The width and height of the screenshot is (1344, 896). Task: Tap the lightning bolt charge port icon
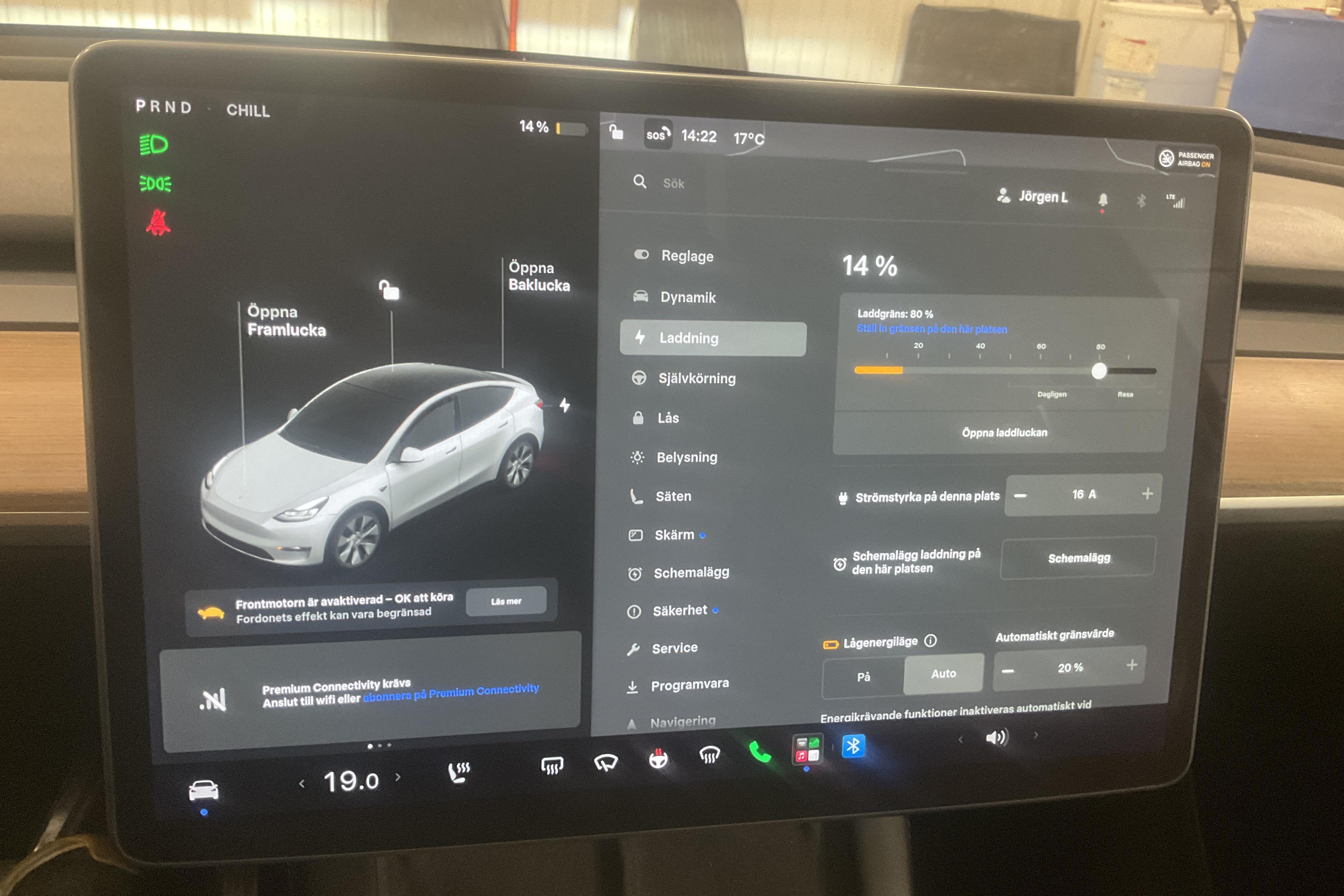pyautogui.click(x=565, y=405)
